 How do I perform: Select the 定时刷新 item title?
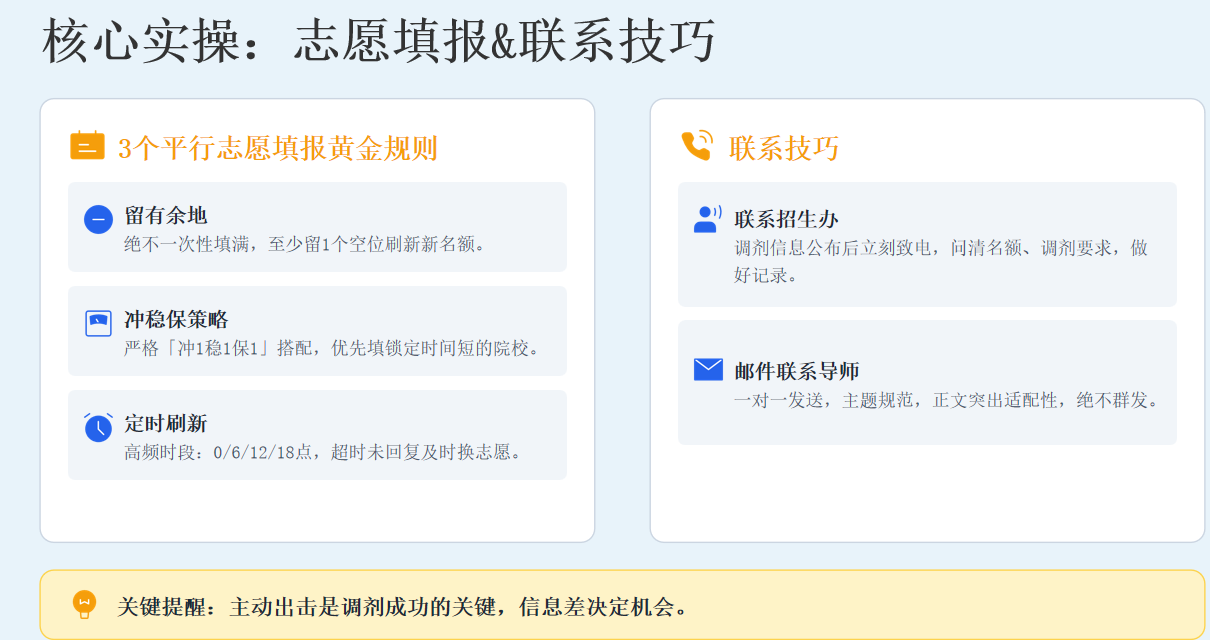[166, 424]
